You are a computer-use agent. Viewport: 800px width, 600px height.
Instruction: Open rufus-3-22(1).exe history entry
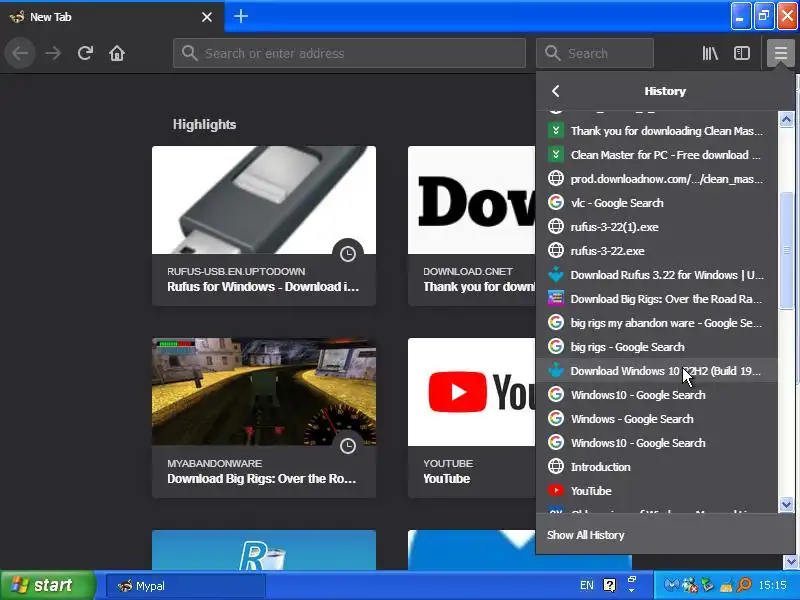click(657, 227)
